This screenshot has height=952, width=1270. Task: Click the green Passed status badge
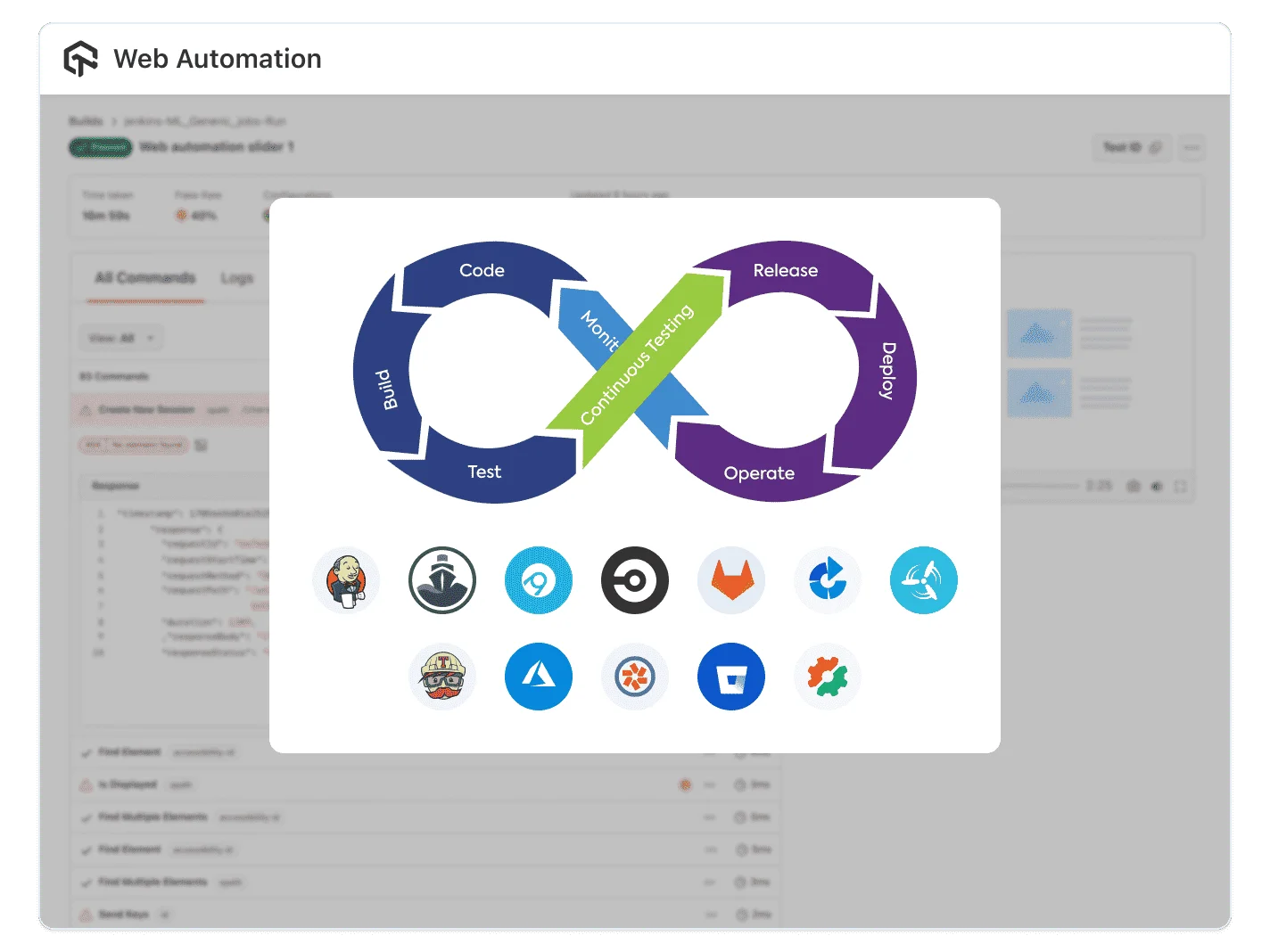101,147
